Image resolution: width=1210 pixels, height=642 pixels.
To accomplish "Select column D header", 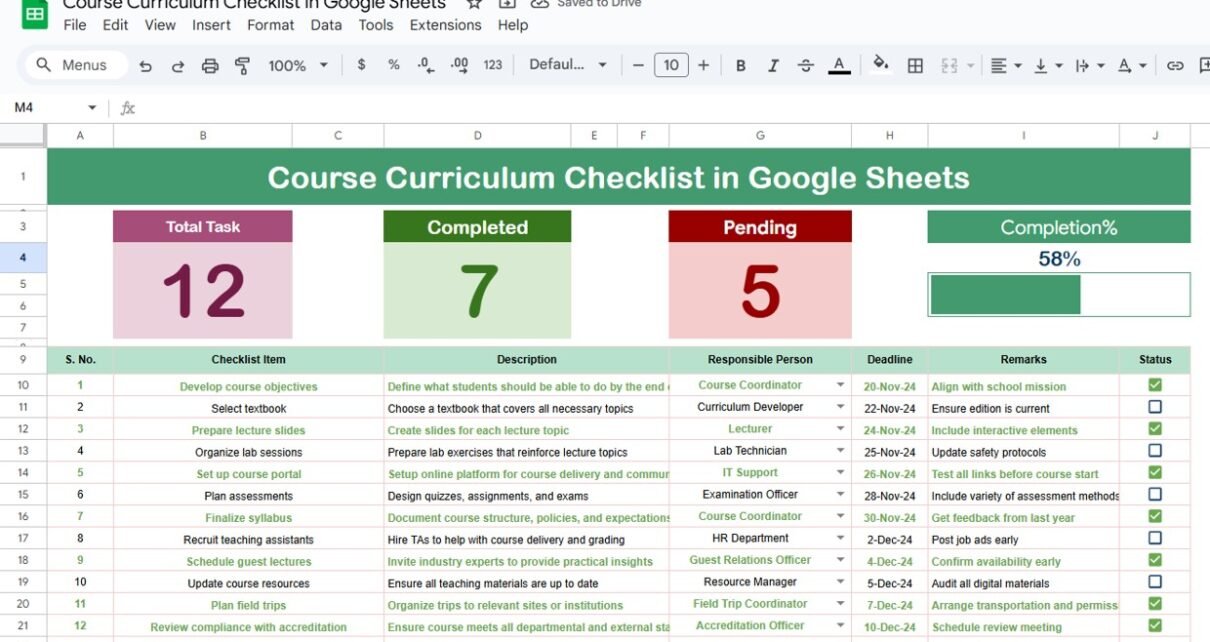I will pyautogui.click(x=477, y=136).
